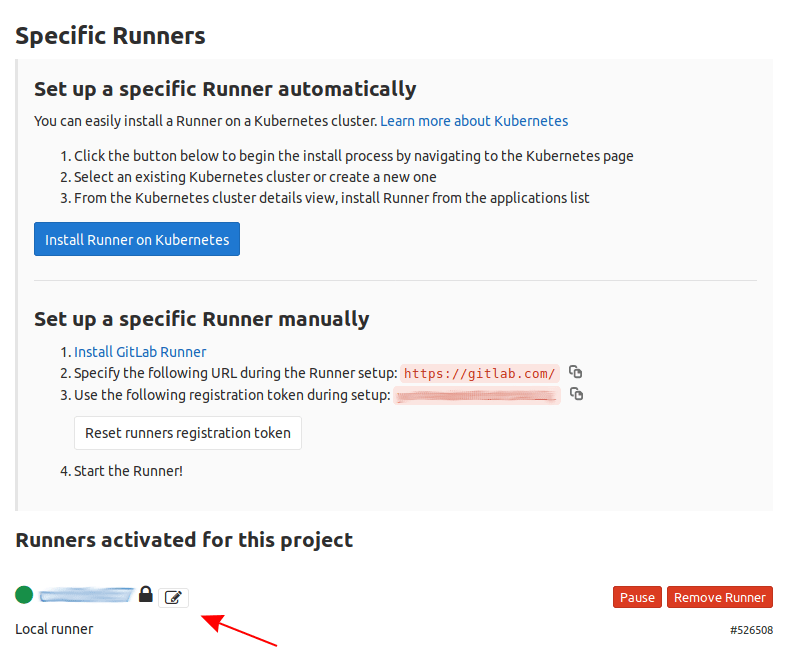Open Learn more about Kubernetes link
791x668 pixels.
pos(474,121)
